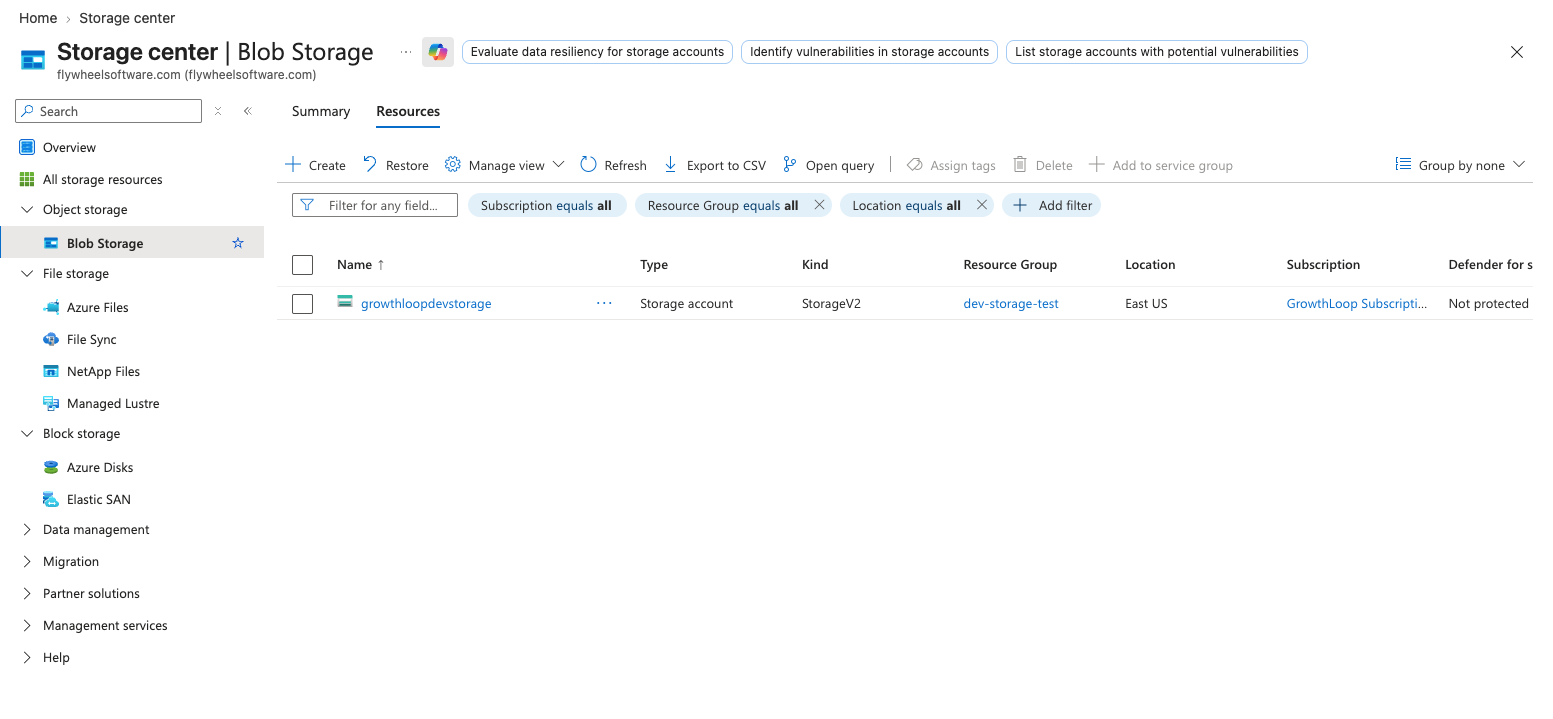Click the NetApp Files icon

point(51,371)
